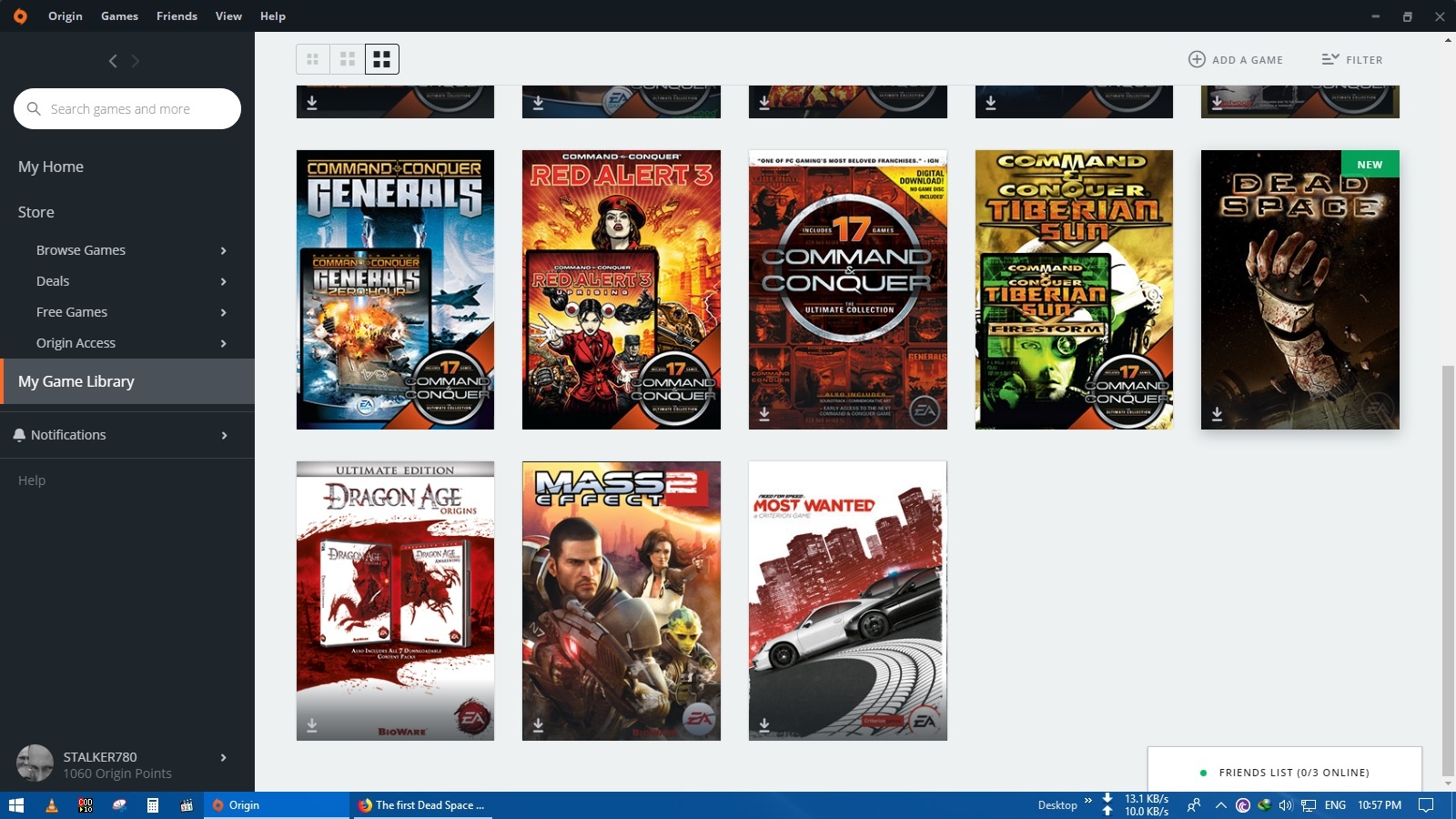Open the View menu
Screen dimensions: 1456x819
(x=228, y=16)
